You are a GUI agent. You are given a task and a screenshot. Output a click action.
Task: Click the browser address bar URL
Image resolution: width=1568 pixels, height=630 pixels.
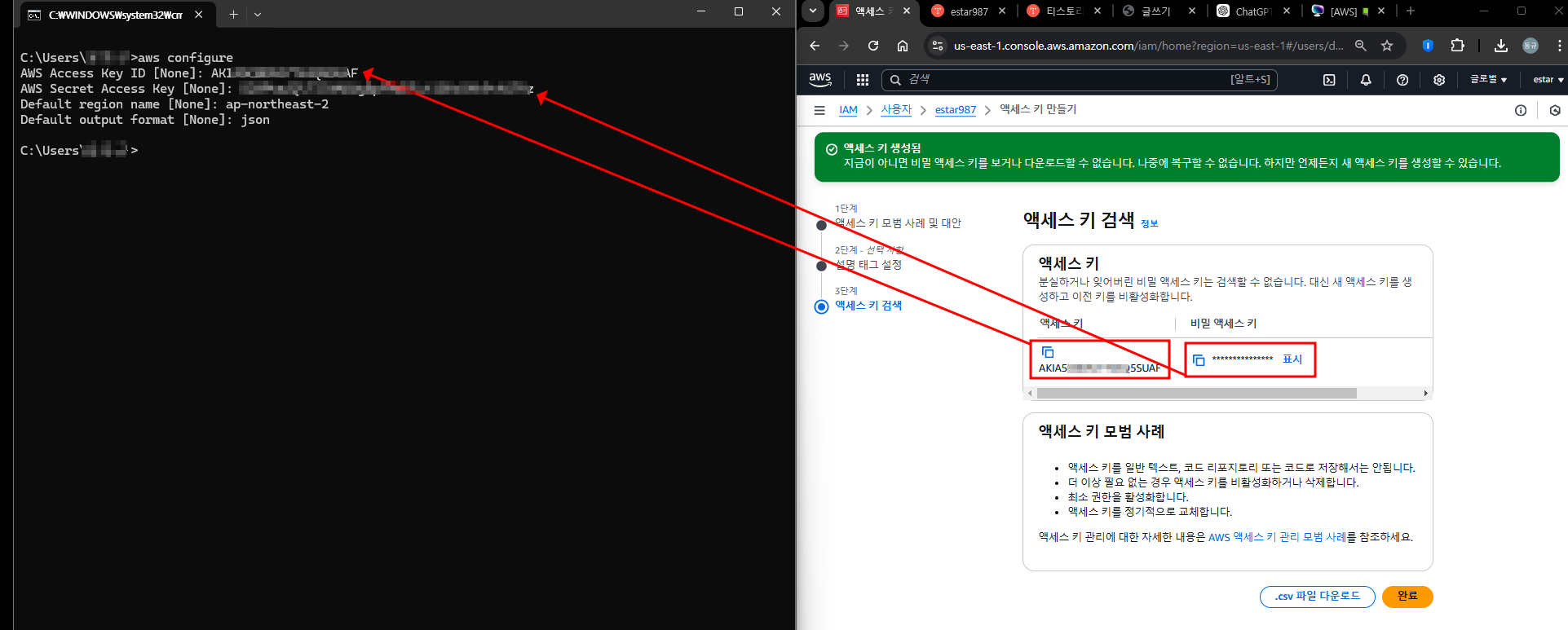tap(1148, 46)
